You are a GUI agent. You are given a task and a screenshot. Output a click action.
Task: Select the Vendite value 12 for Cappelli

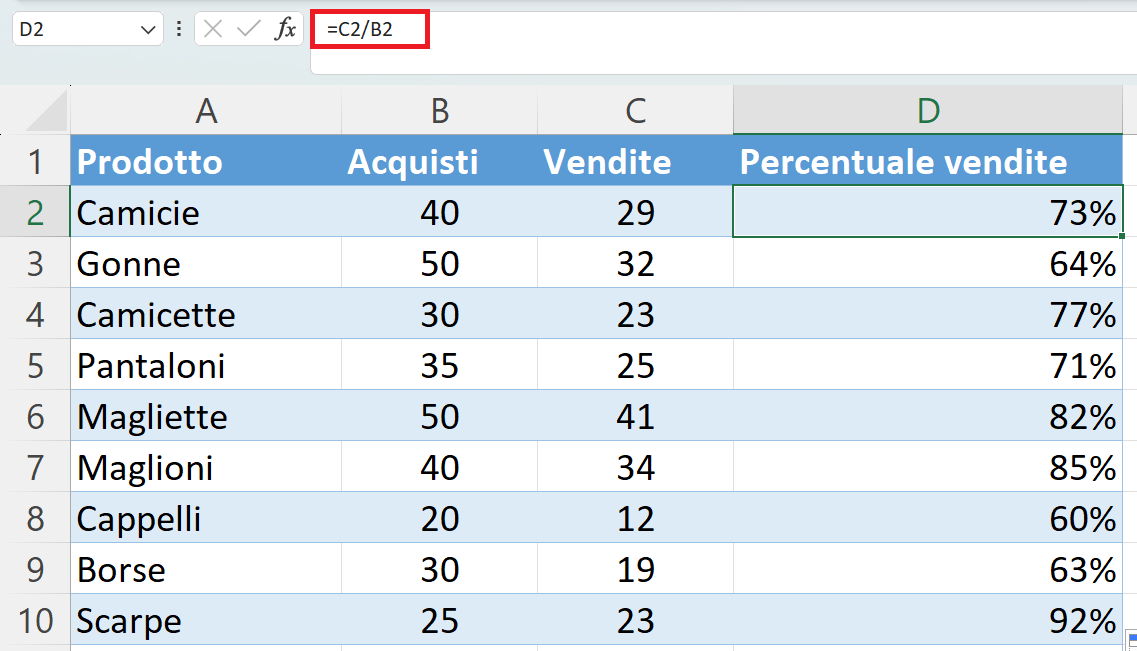pyautogui.click(x=635, y=518)
